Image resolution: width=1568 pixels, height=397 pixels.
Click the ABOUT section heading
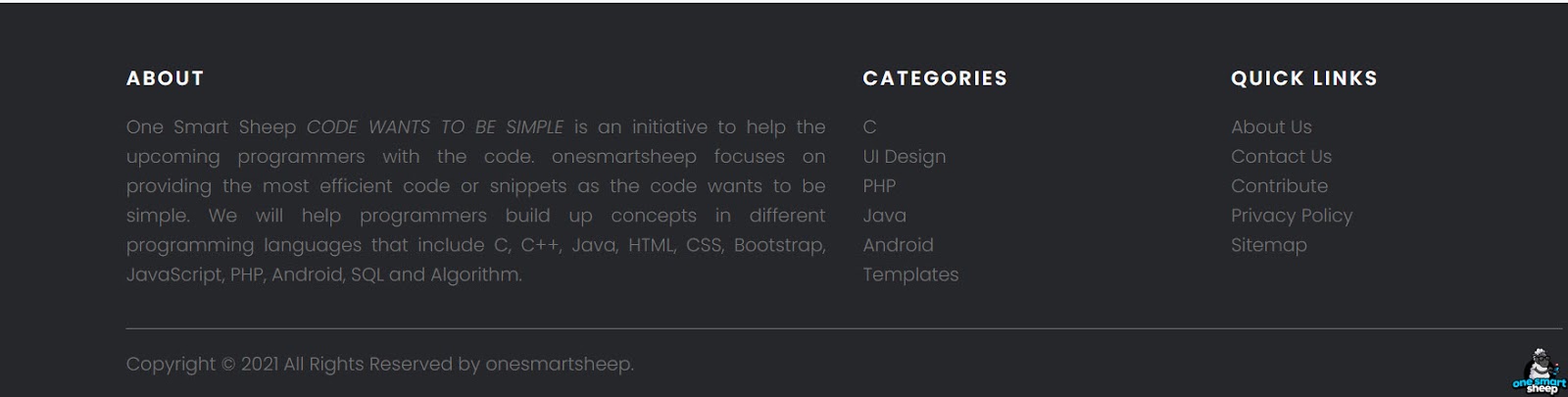[165, 78]
